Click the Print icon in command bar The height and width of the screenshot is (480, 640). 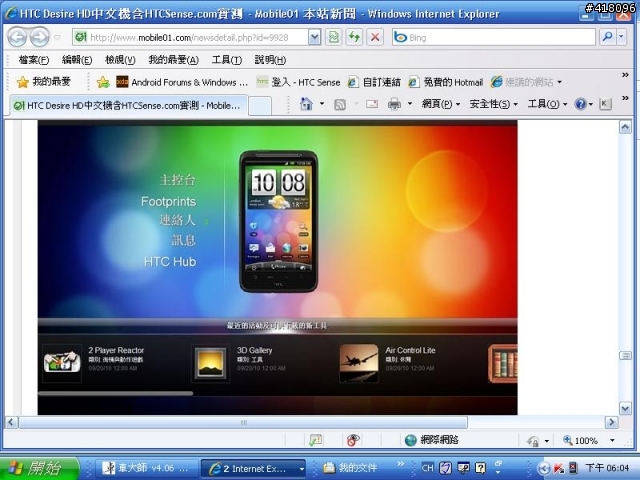pyautogui.click(x=394, y=104)
